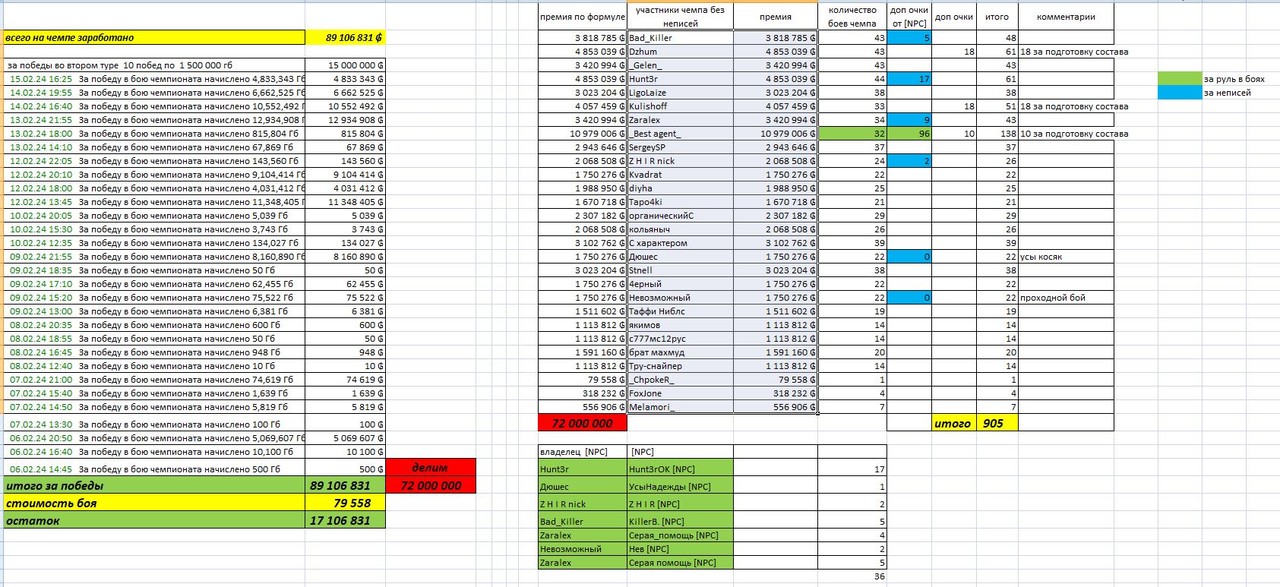Image resolution: width=1280 pixels, height=587 pixels.
Task: Select participant 'Melamori_' cell
Action: (x=679, y=407)
